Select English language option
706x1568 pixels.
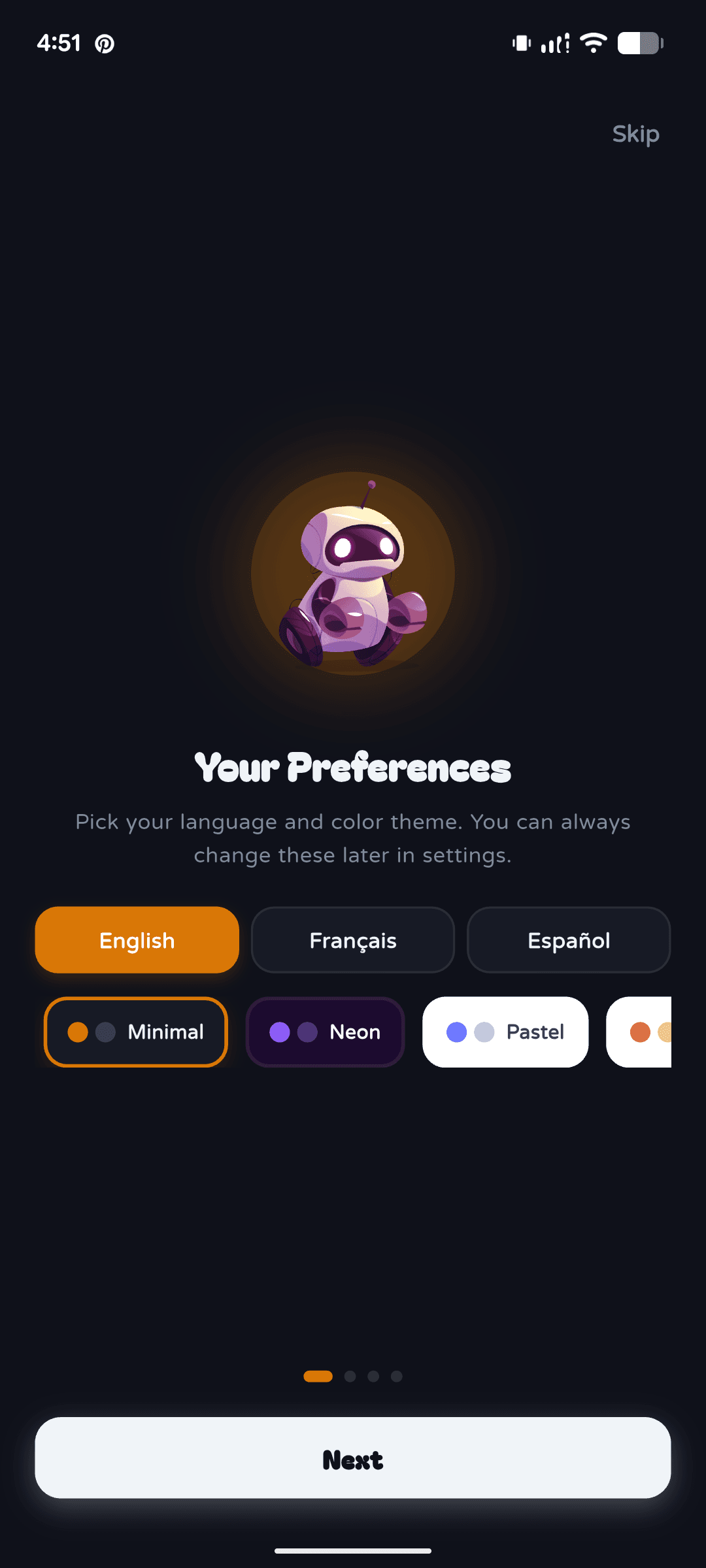pyautogui.click(x=137, y=940)
